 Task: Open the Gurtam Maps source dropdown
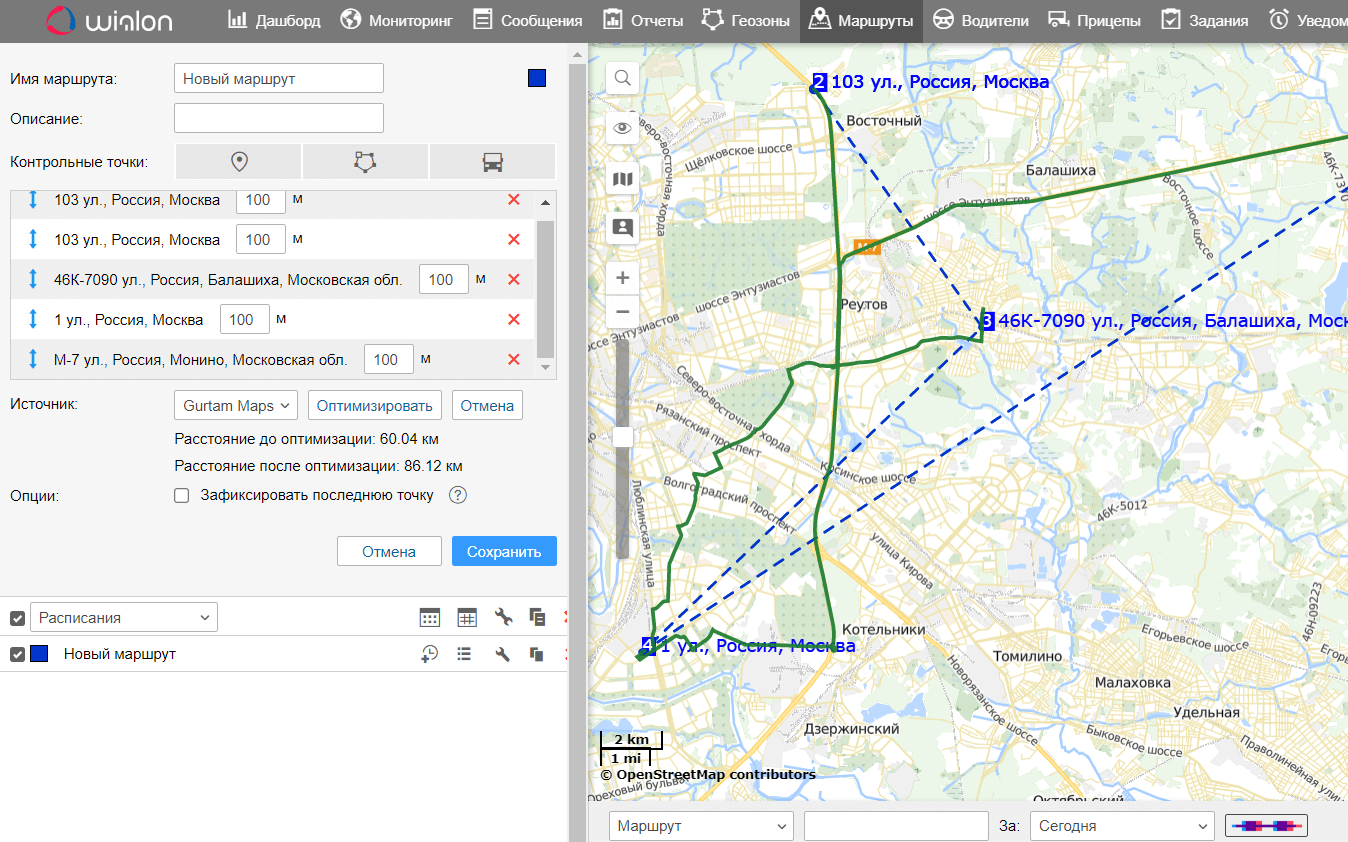click(x=236, y=406)
